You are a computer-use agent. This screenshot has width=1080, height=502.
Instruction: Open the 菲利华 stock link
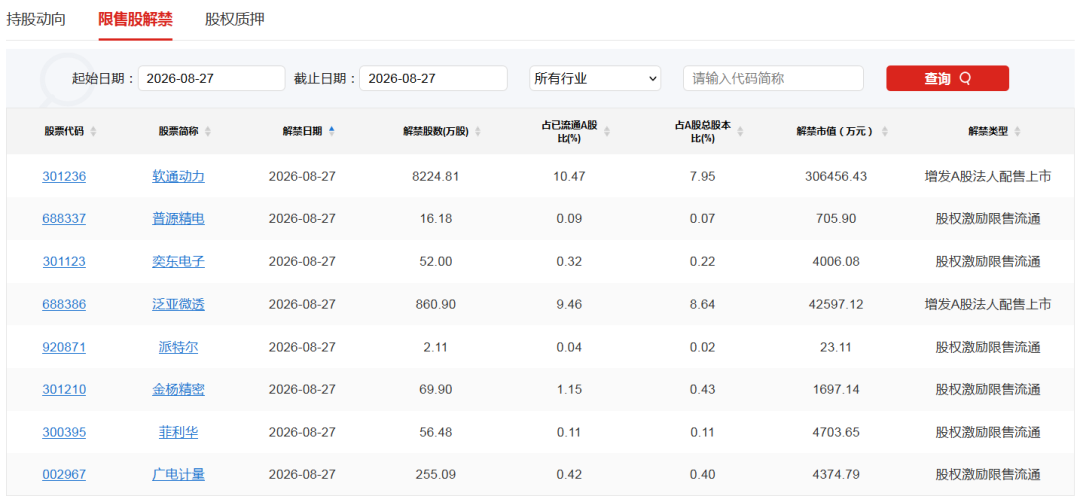[x=178, y=432]
